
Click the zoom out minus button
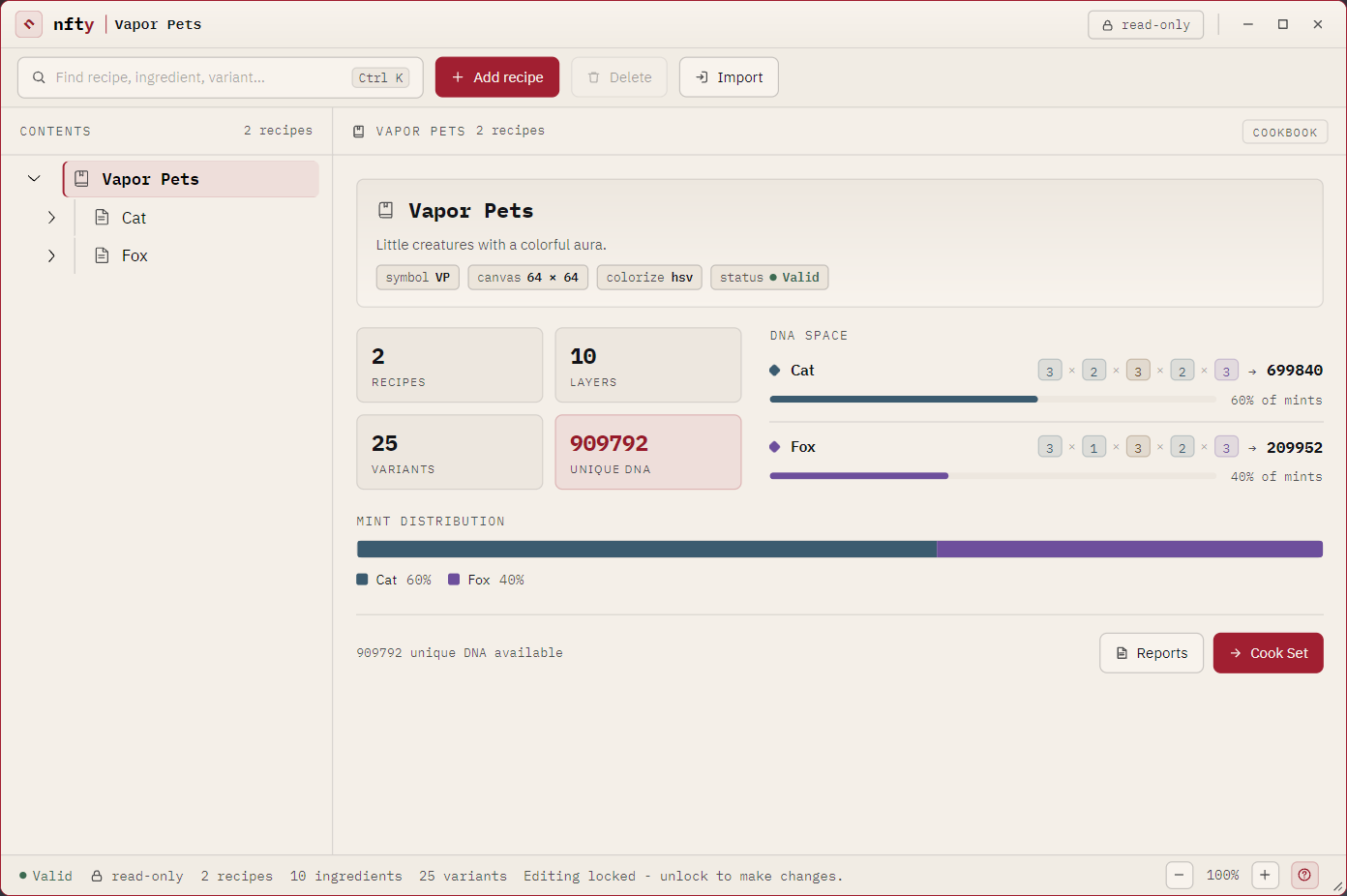point(1179,875)
